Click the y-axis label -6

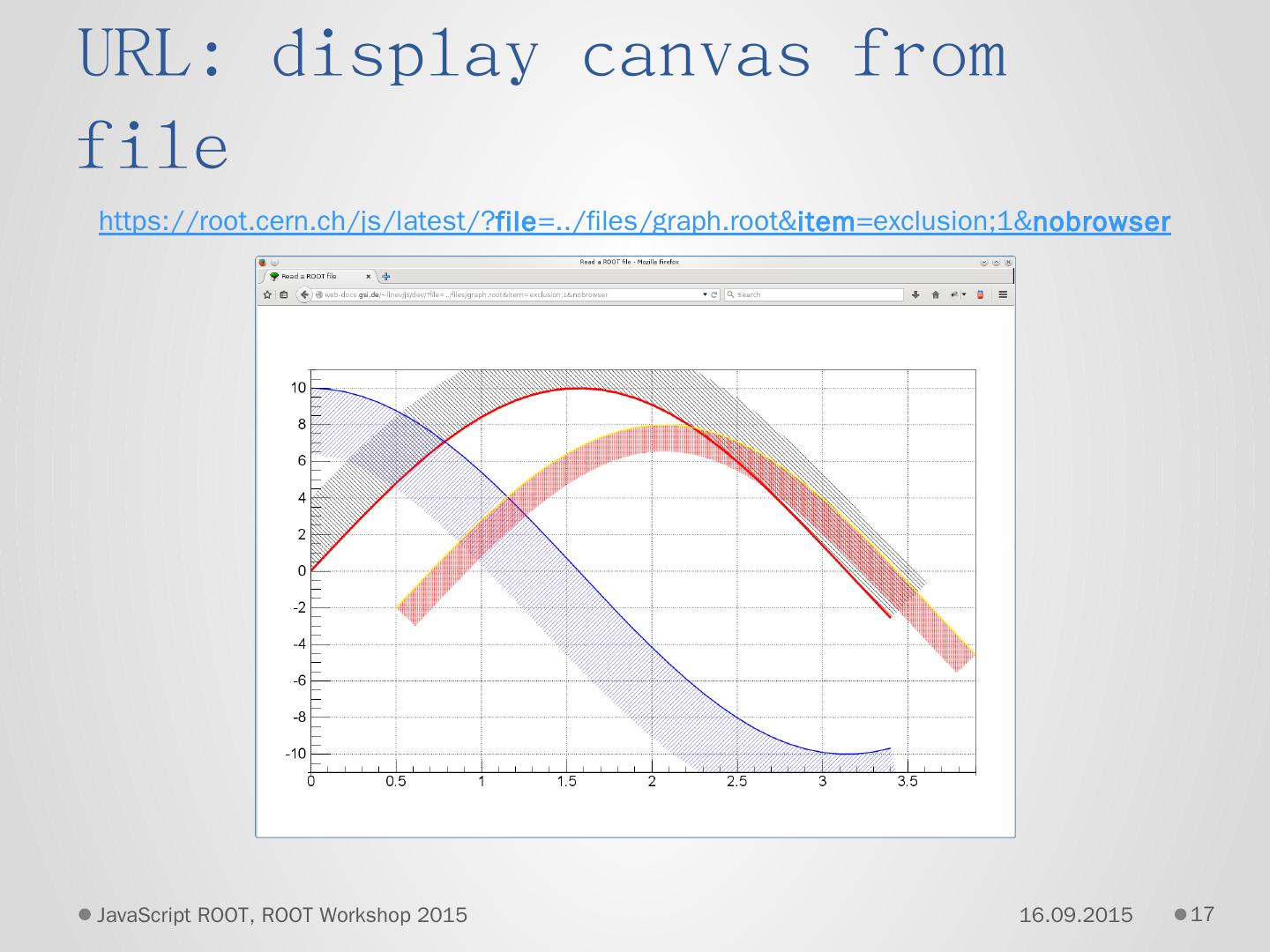pos(300,681)
